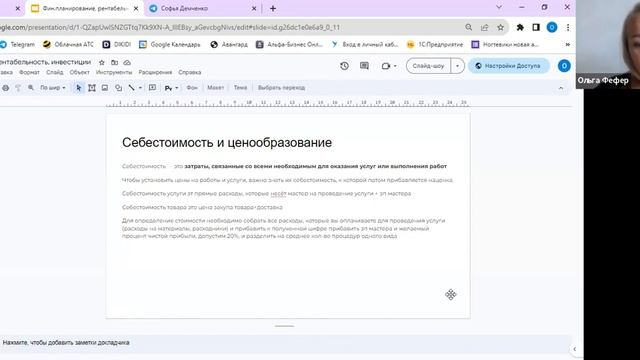Click Выбрать переход transition button
This screenshot has height=360, width=640.
point(281,88)
